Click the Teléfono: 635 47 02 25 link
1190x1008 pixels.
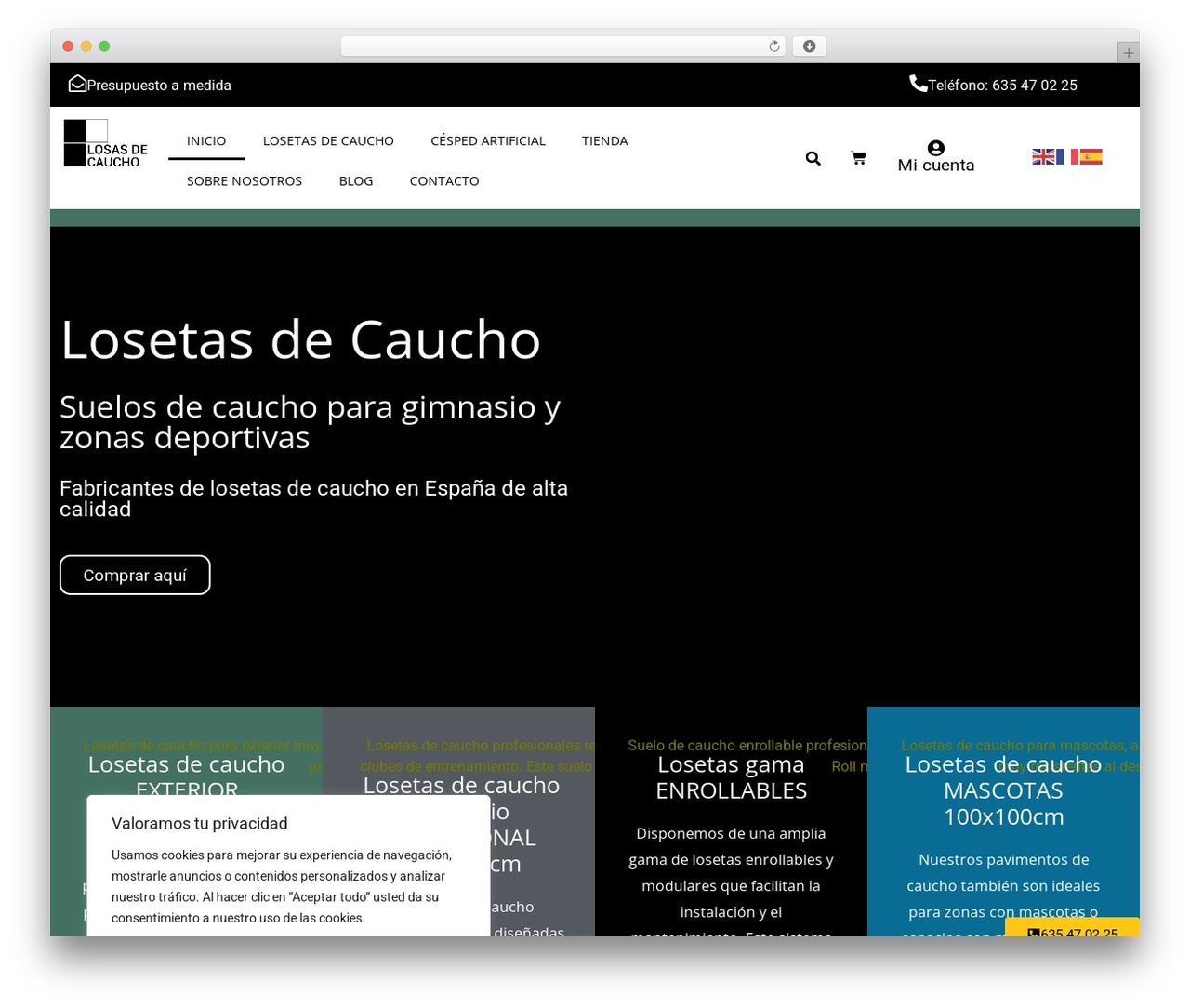1002,85
